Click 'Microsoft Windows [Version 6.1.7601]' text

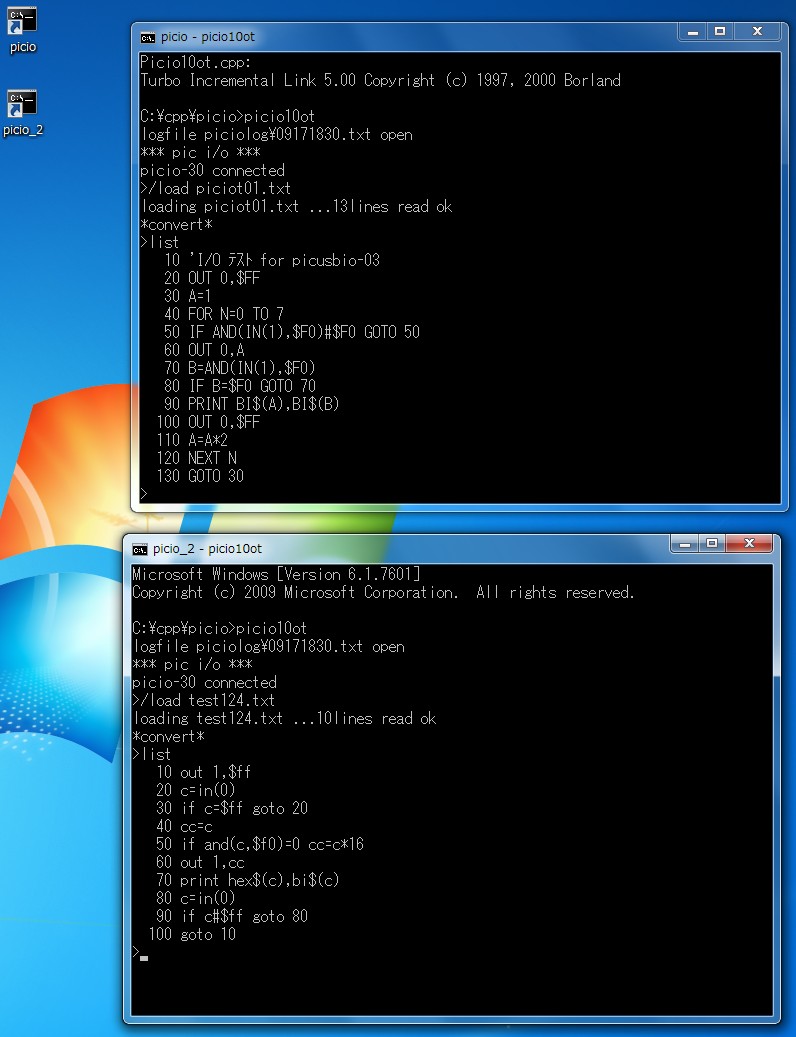(x=276, y=574)
